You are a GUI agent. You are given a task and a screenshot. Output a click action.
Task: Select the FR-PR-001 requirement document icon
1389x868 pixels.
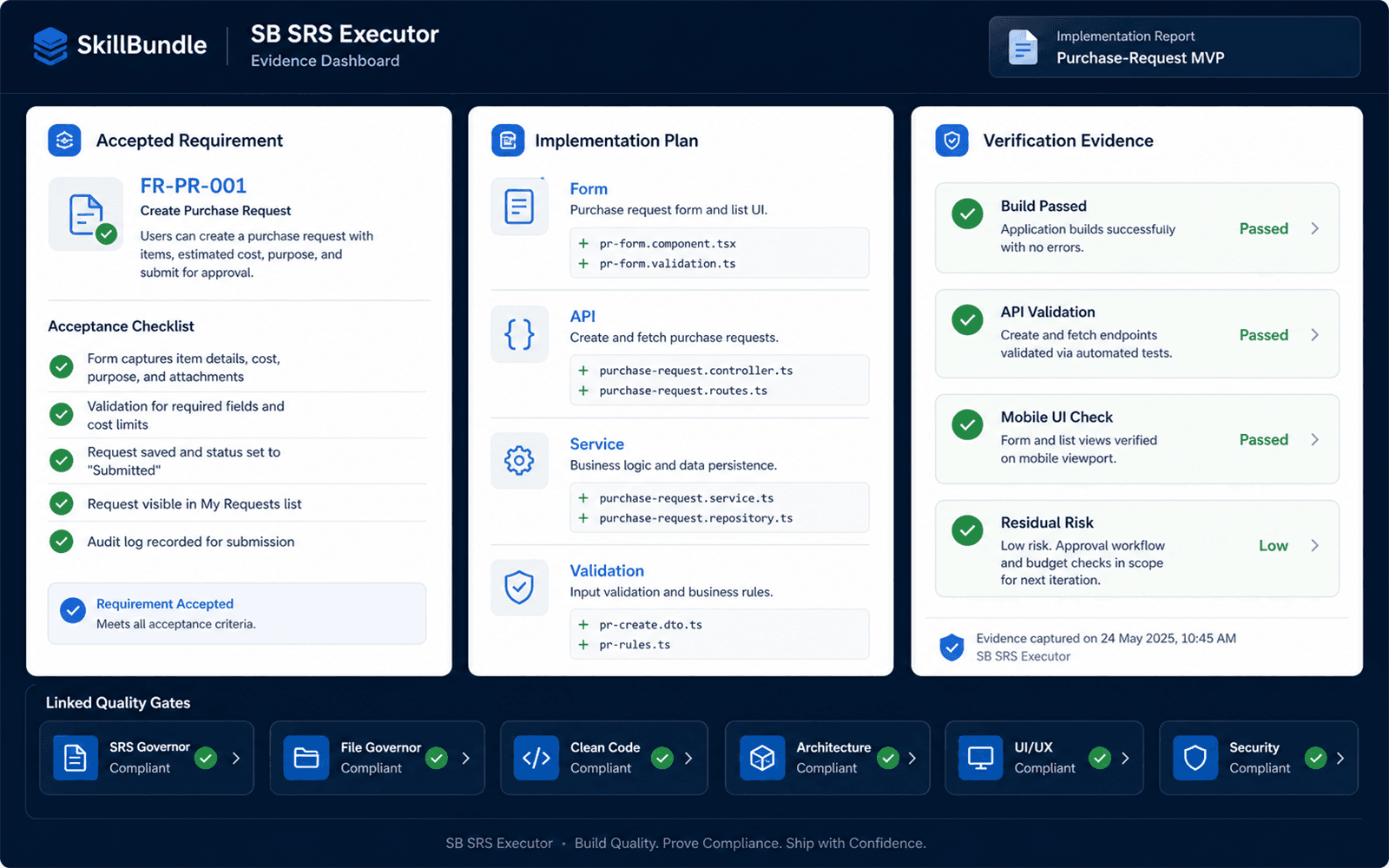(x=86, y=214)
